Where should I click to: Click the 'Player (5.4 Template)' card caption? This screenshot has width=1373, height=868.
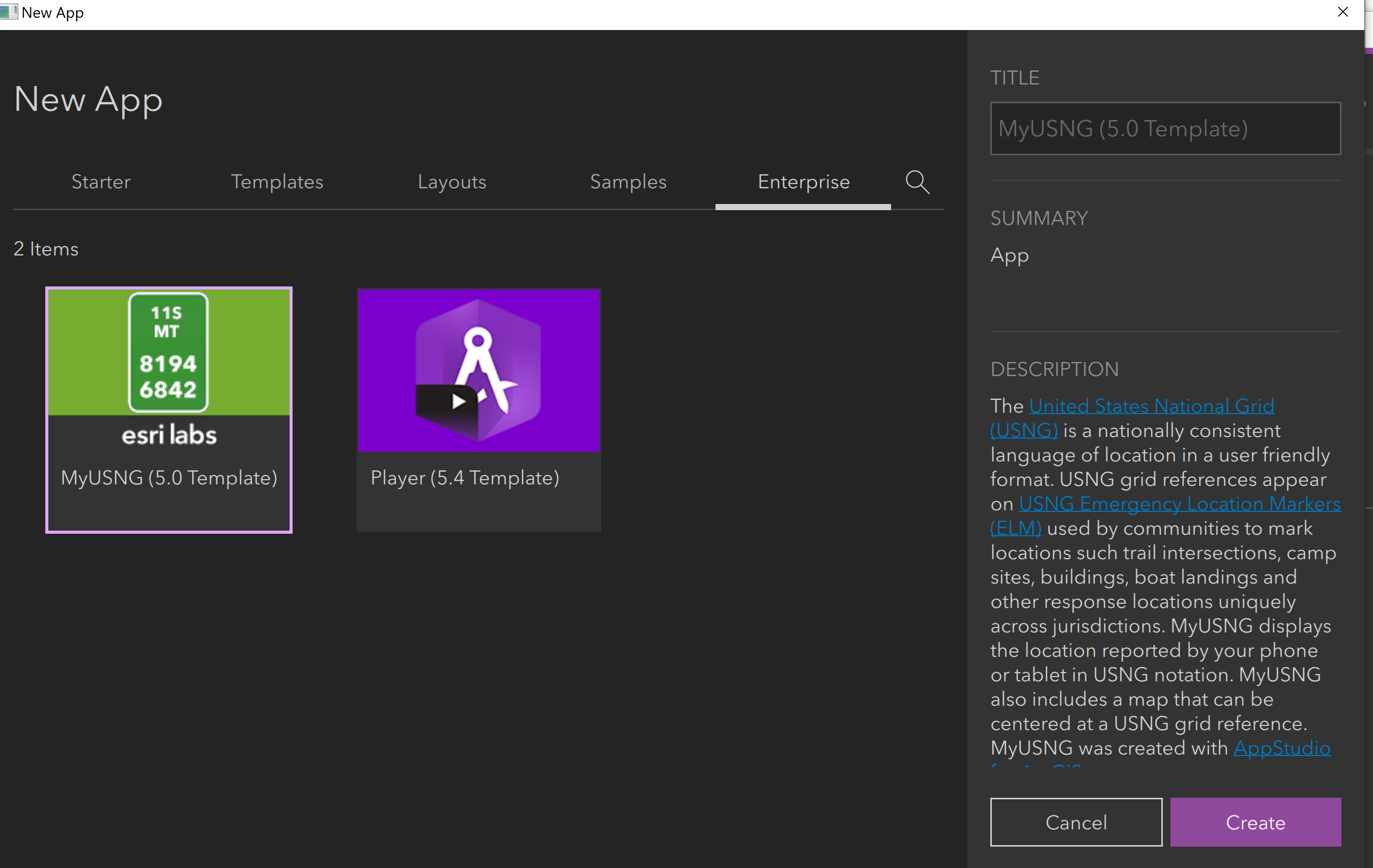point(465,478)
